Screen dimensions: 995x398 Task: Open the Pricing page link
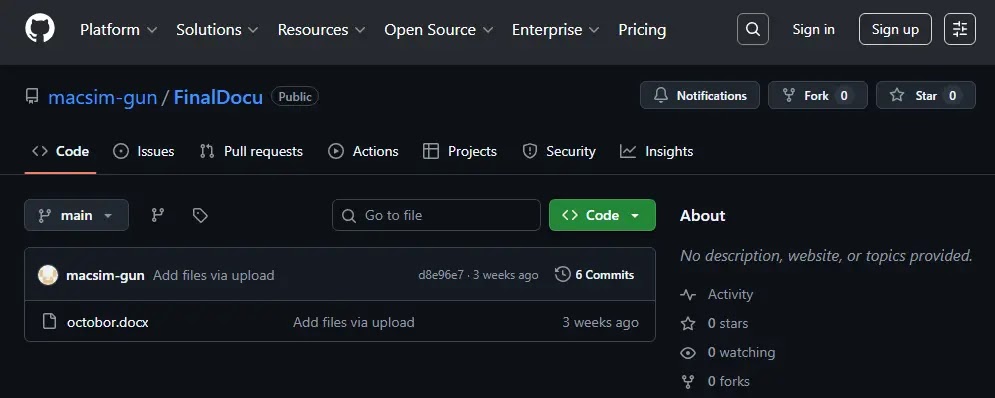coord(642,30)
